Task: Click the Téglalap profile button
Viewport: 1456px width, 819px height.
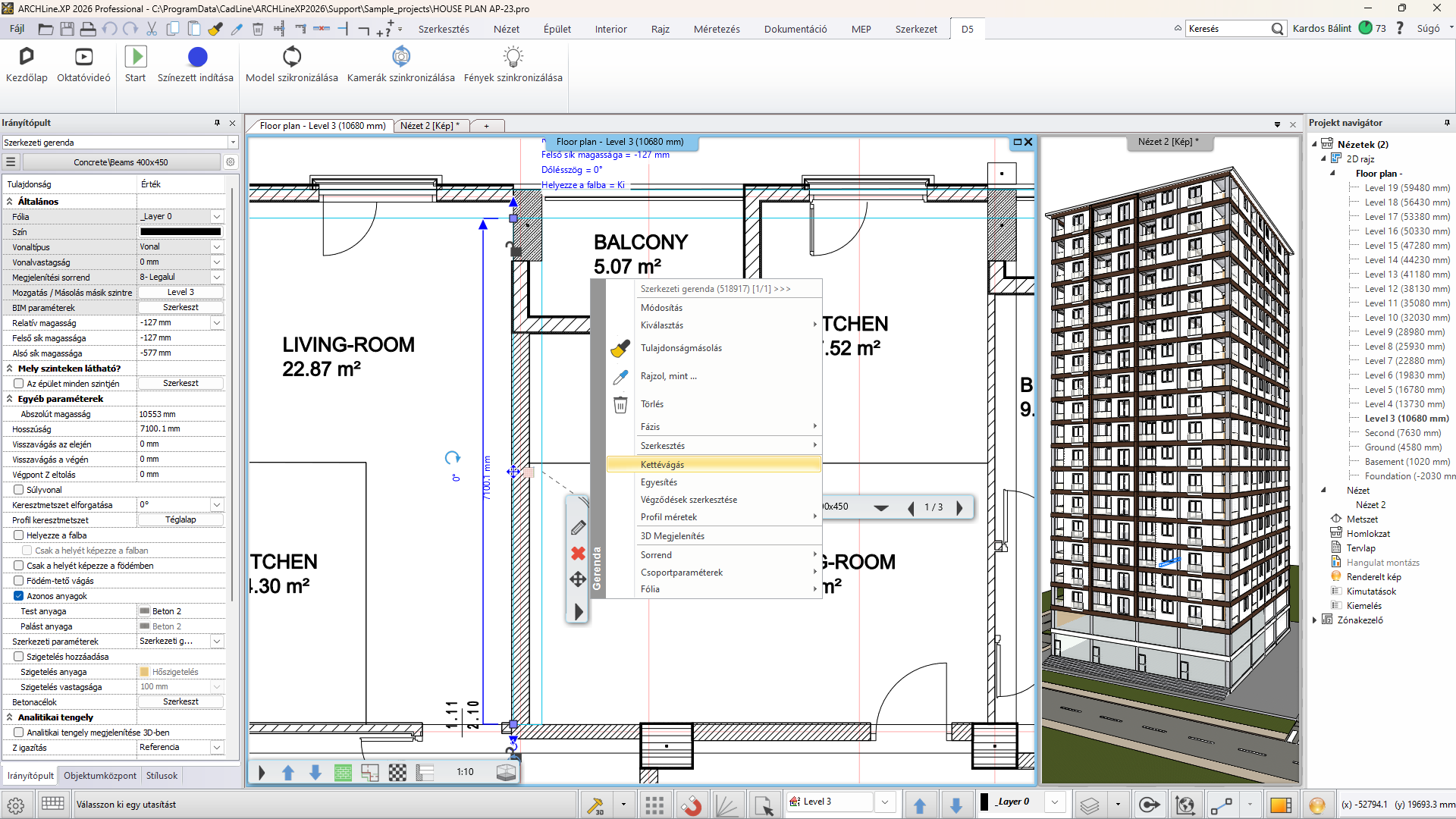Action: [180, 519]
